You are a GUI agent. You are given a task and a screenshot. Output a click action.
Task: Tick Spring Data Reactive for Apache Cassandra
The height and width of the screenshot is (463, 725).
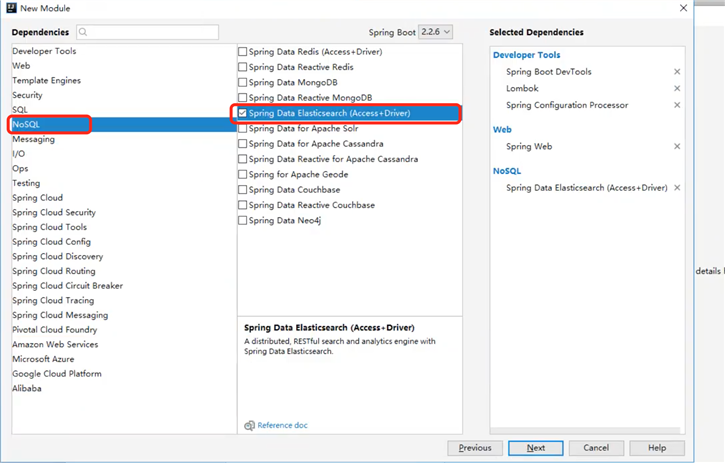tap(242, 159)
